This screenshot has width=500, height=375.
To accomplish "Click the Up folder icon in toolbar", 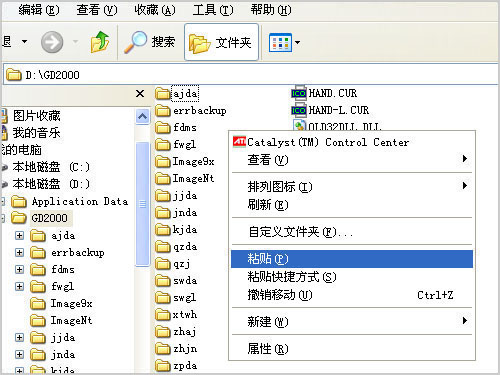I will coord(100,42).
